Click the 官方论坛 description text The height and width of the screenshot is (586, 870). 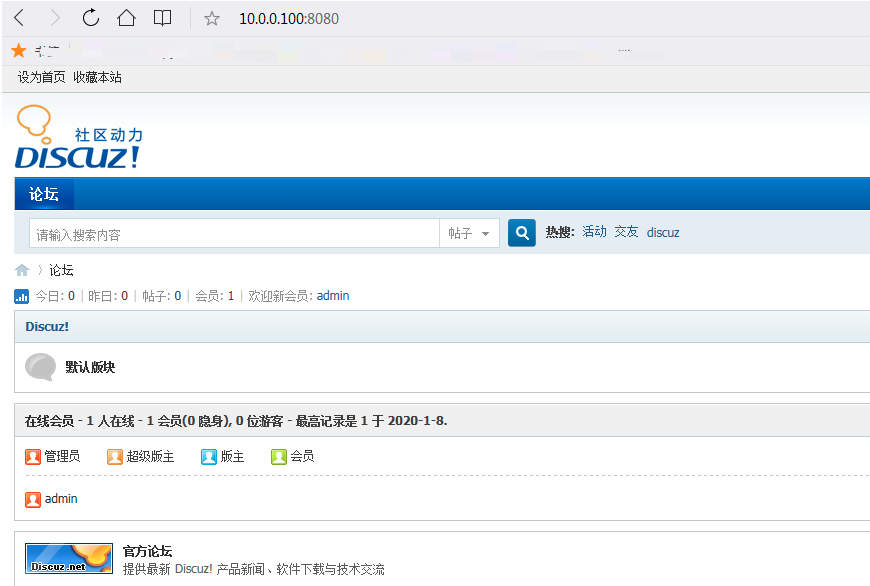tap(254, 569)
